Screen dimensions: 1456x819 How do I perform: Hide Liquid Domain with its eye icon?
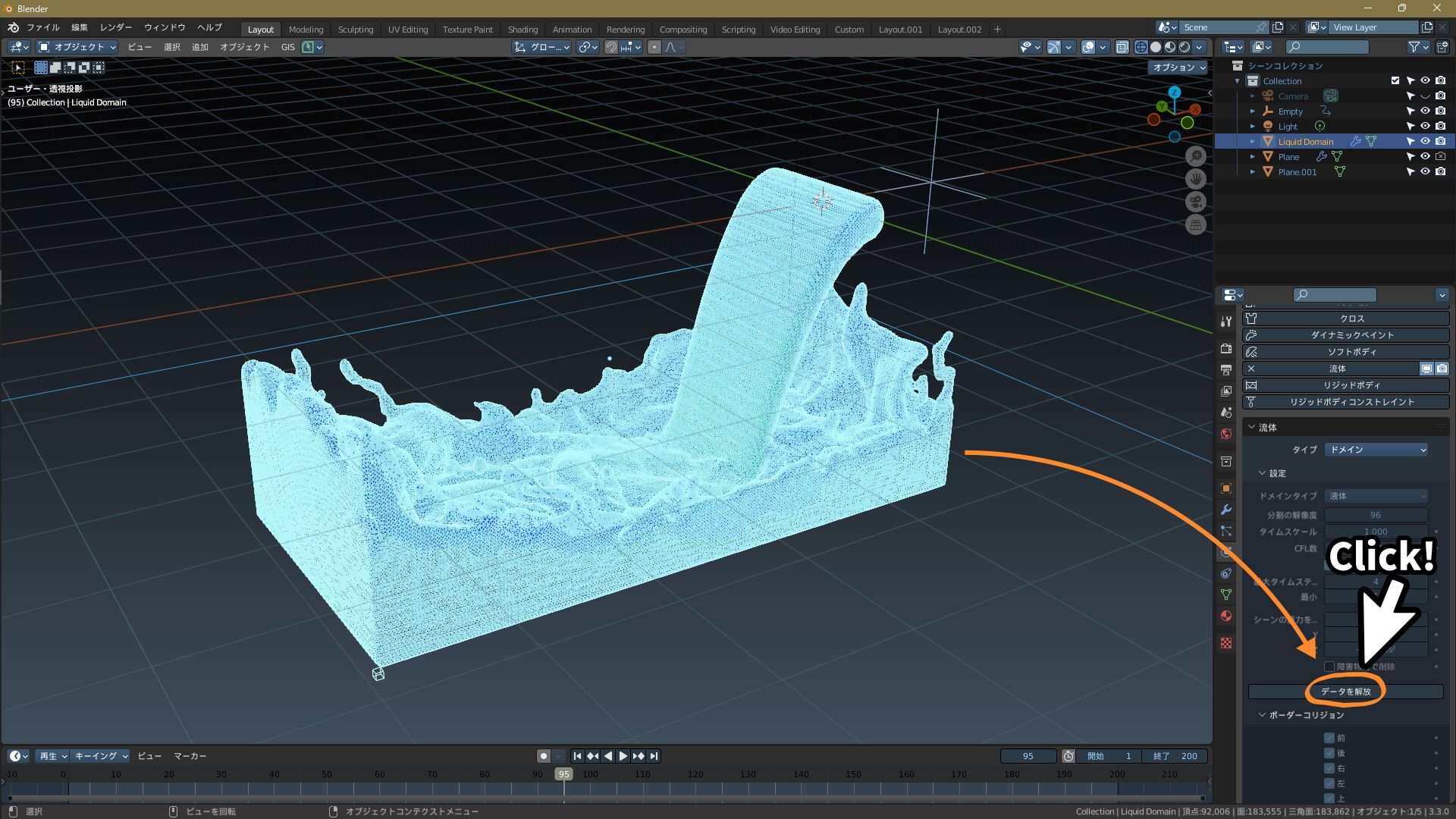tap(1425, 142)
